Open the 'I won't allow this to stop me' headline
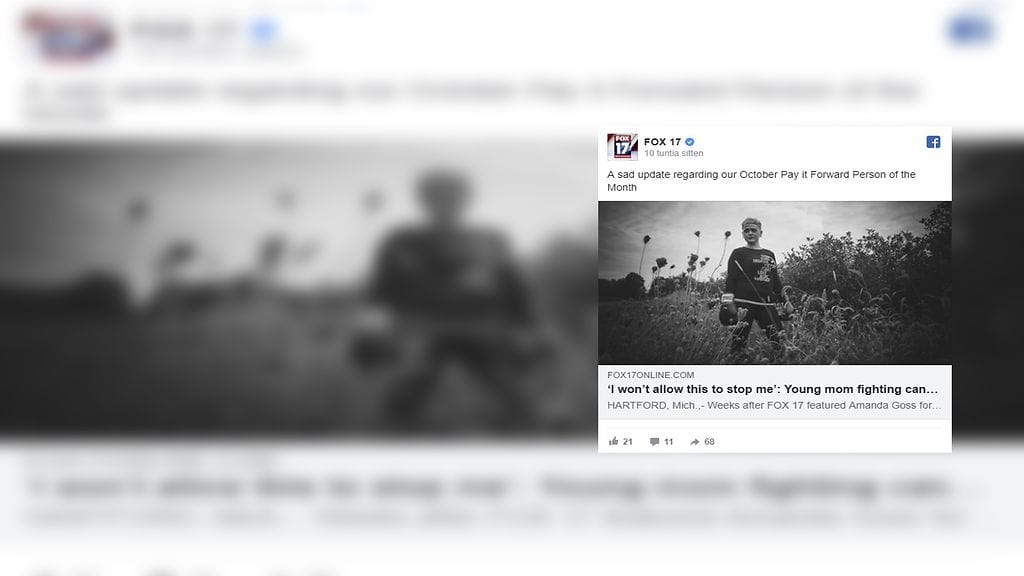Image resolution: width=1024 pixels, height=576 pixels. tap(773, 389)
